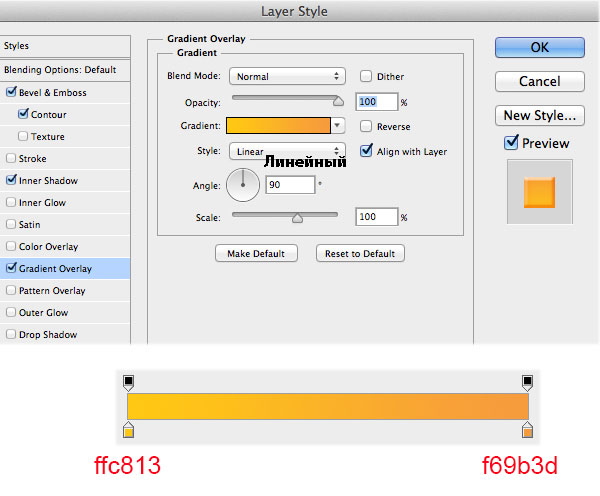Open the Blend Mode dropdown
600x496 pixels.
pyautogui.click(x=287, y=76)
